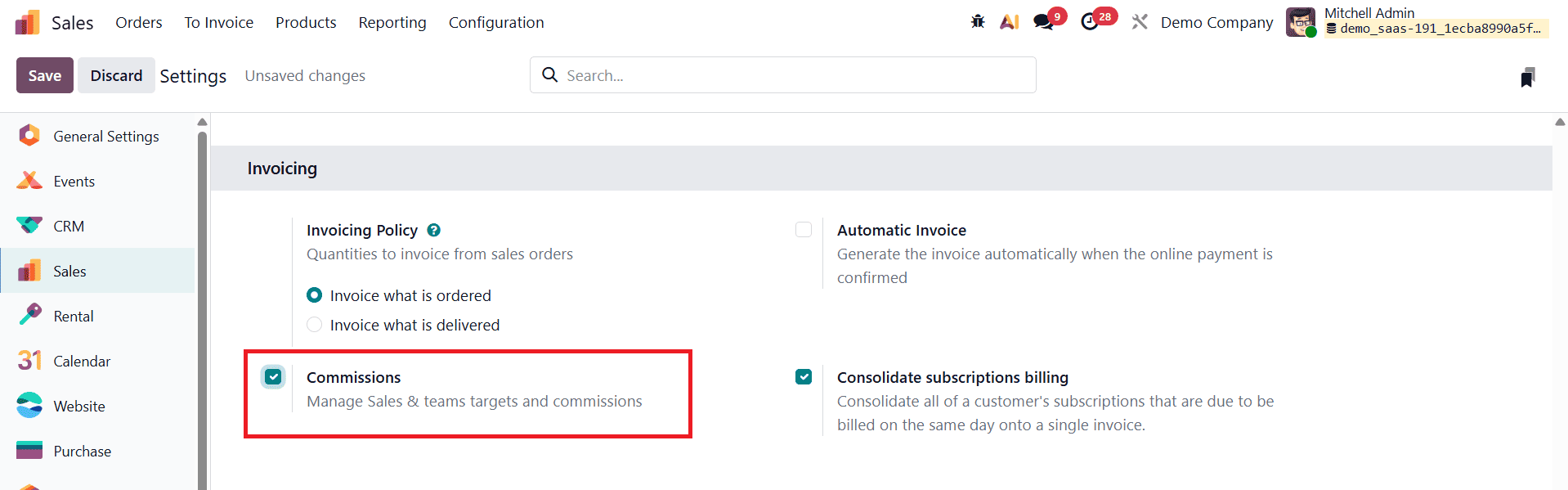Select the Invoice what is delivered option

tap(315, 324)
